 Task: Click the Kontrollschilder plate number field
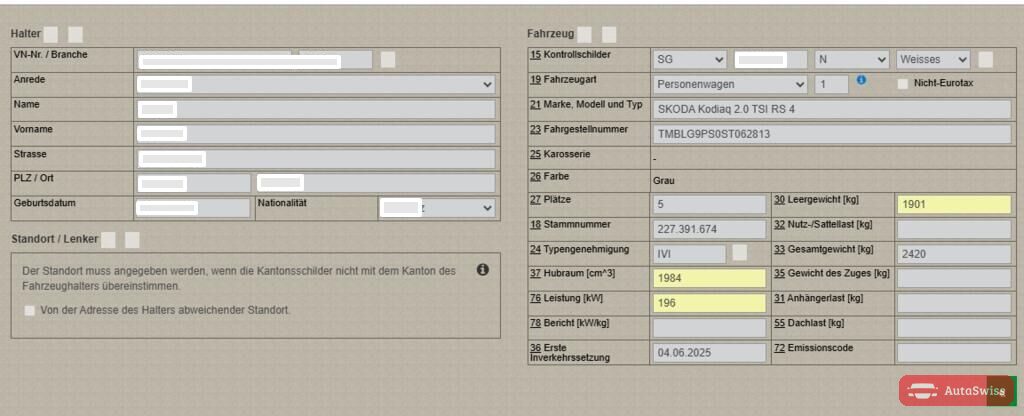click(771, 59)
